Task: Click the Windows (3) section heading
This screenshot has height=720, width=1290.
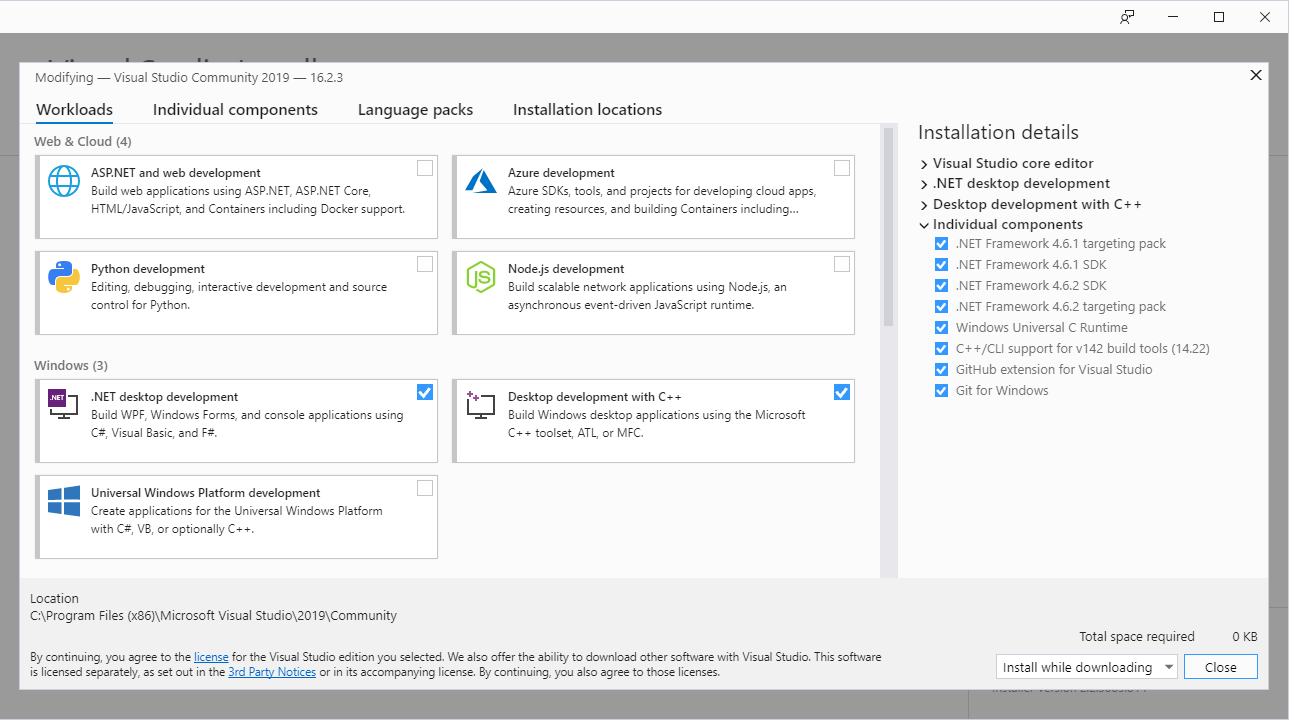Action: click(71, 366)
